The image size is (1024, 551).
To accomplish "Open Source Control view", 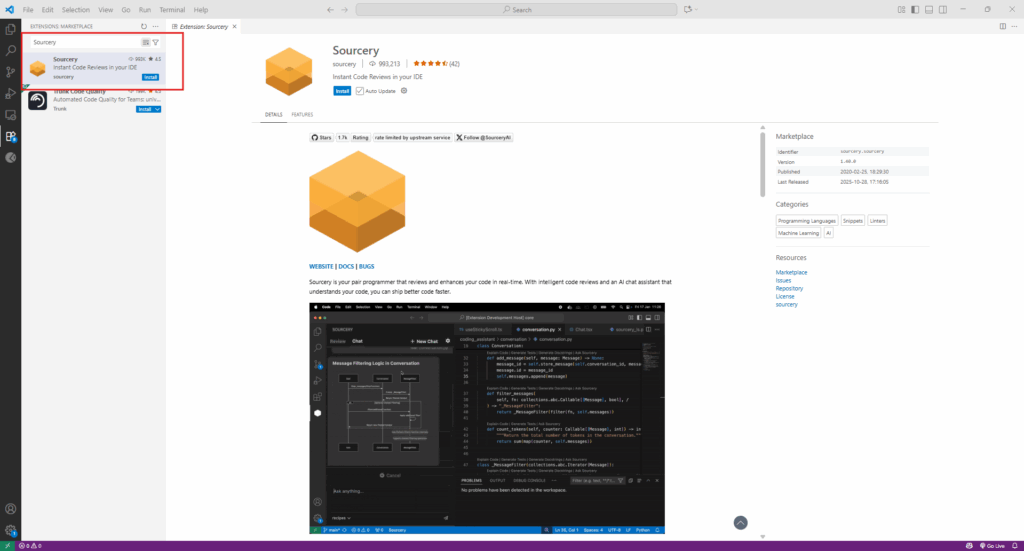I will (x=11, y=72).
